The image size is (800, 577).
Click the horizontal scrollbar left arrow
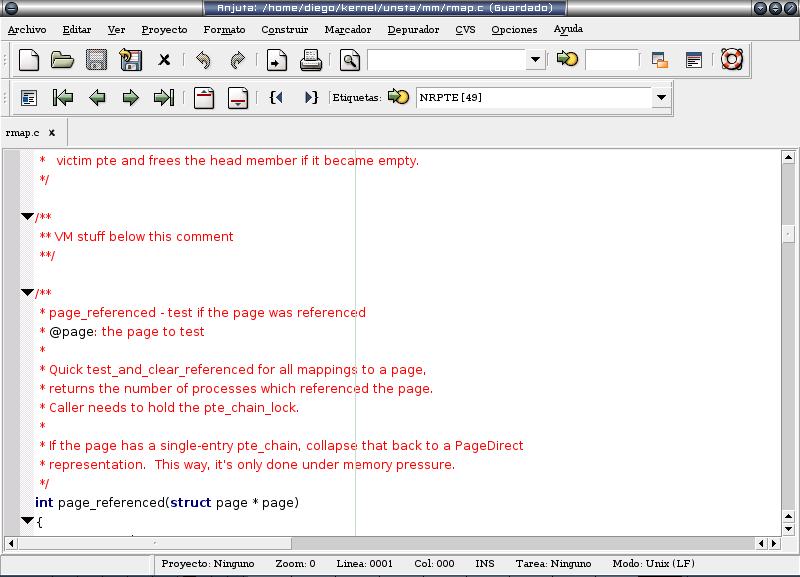11,543
